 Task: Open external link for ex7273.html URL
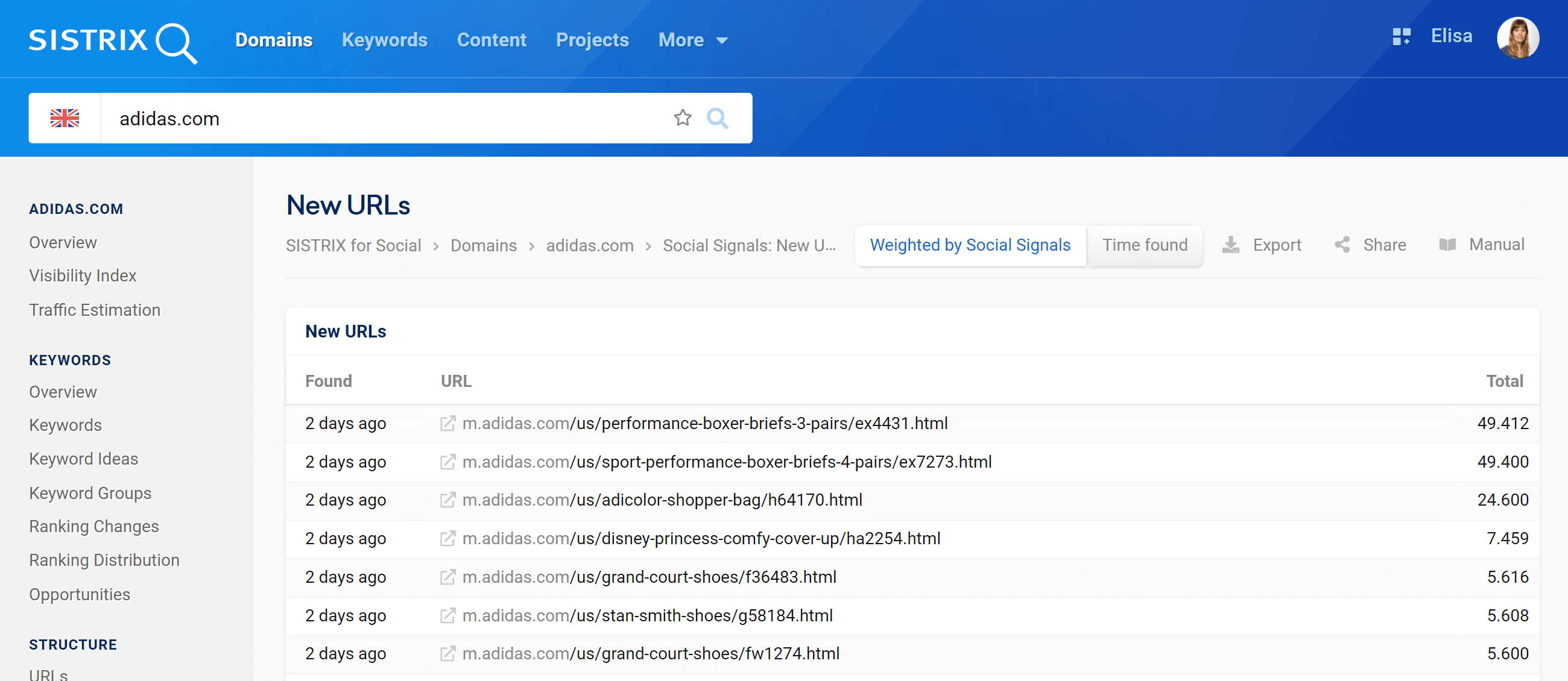pos(447,462)
